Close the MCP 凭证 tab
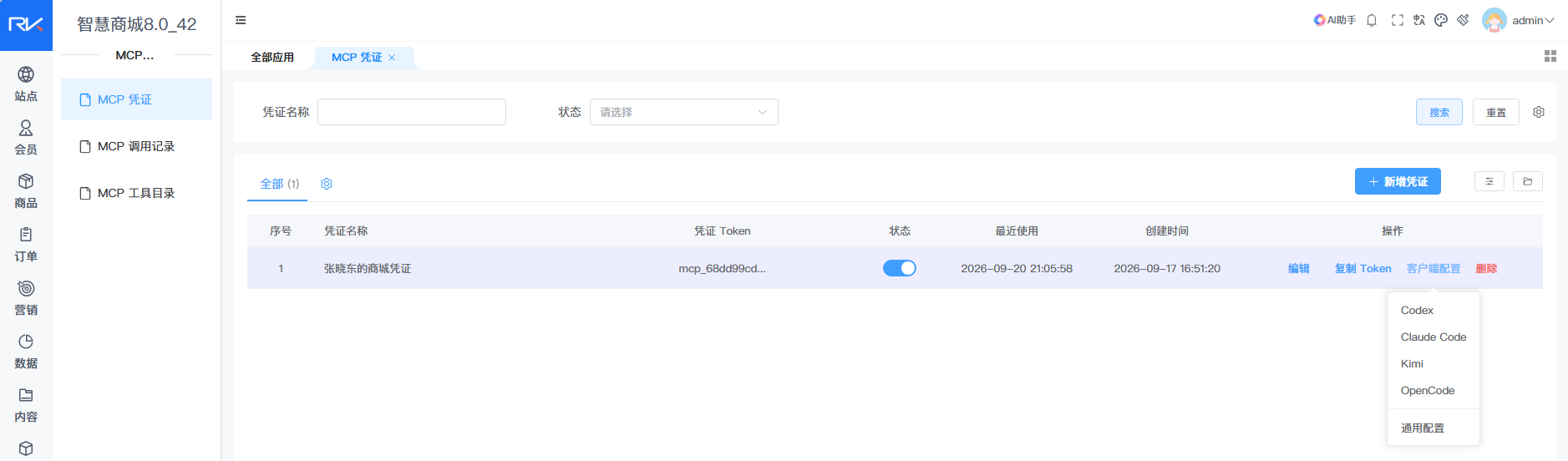The height and width of the screenshot is (461, 1568). (392, 58)
